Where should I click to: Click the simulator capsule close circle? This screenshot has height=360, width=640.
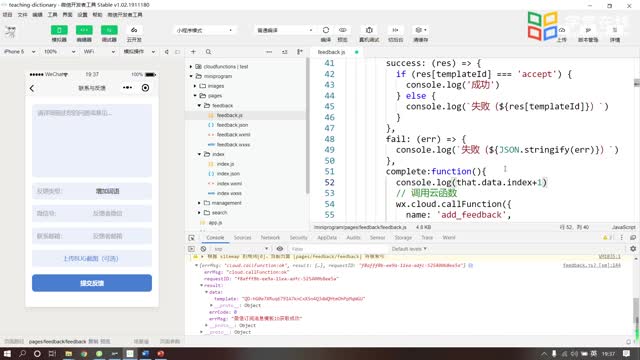[145, 88]
